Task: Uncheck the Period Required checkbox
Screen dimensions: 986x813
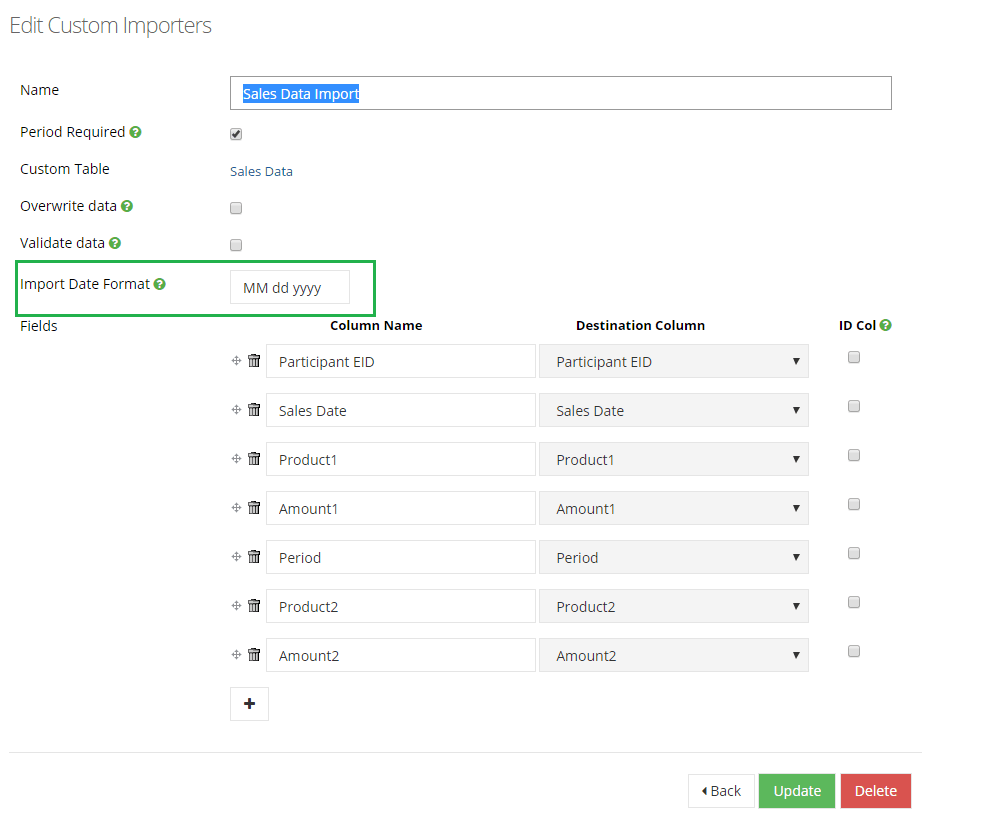Action: [236, 134]
